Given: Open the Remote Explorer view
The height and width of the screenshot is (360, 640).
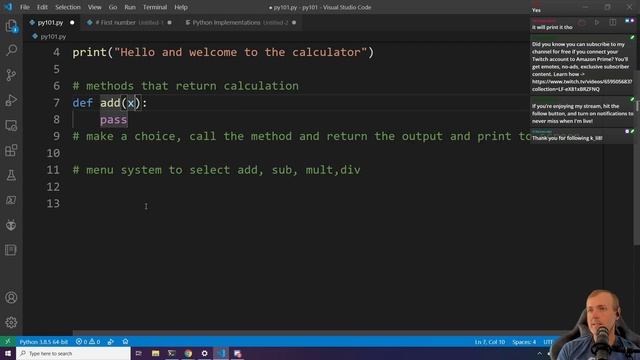Looking at the screenshot, I should tap(11, 125).
